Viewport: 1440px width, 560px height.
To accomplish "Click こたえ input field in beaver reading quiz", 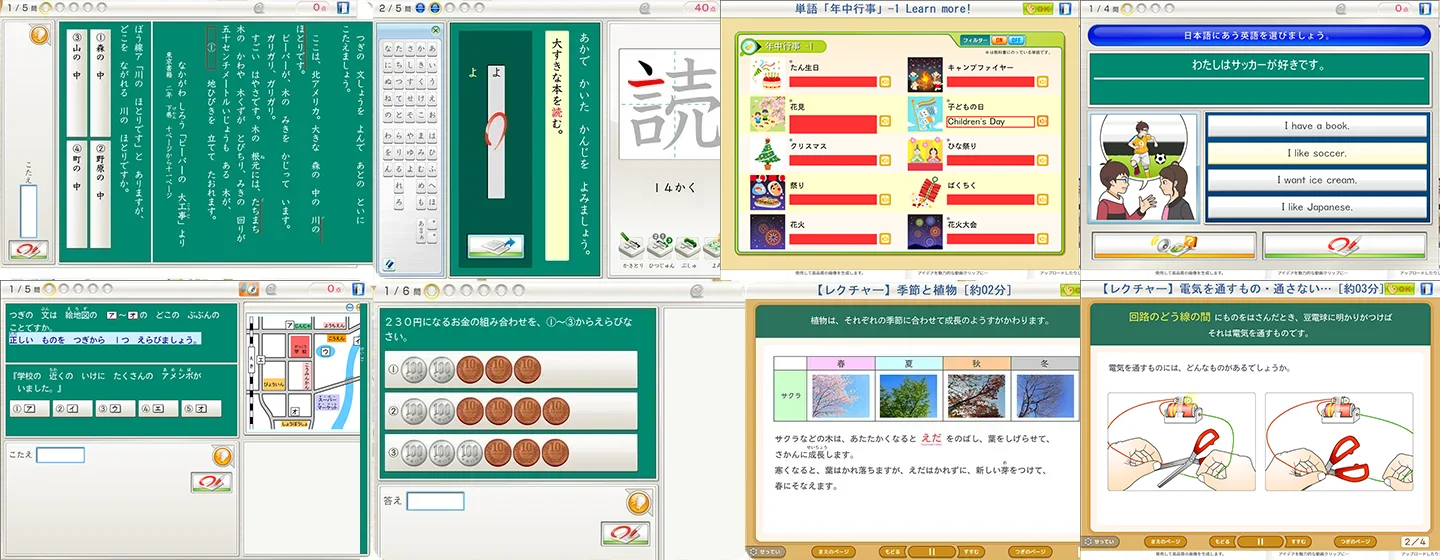I will coord(29,211).
